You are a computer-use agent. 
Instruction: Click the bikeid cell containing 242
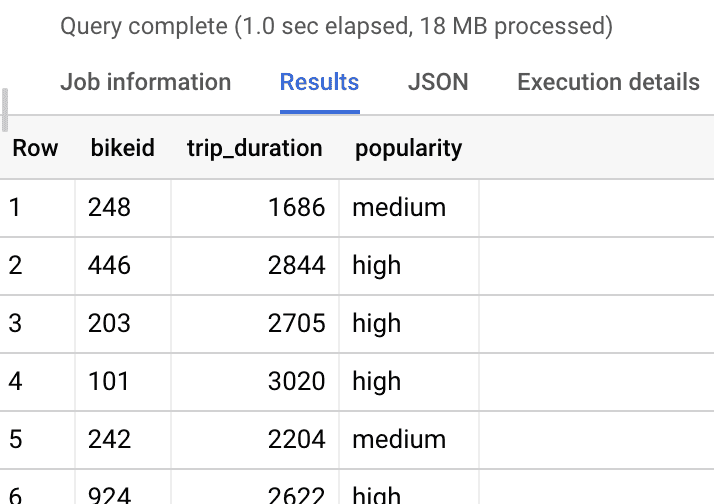click(x=109, y=439)
